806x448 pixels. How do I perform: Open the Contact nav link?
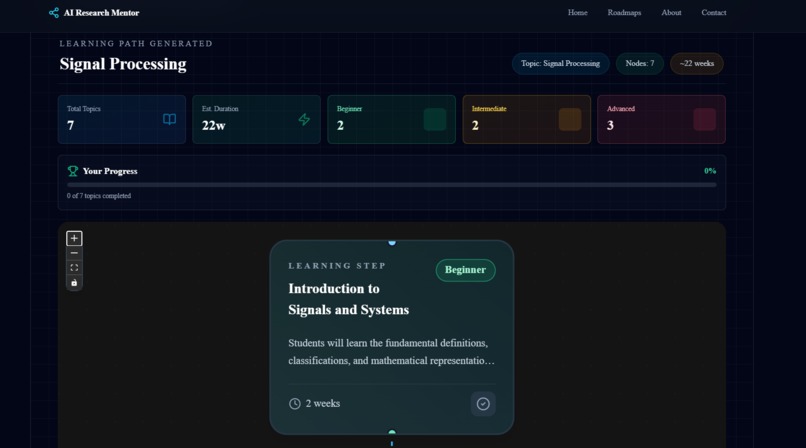713,12
